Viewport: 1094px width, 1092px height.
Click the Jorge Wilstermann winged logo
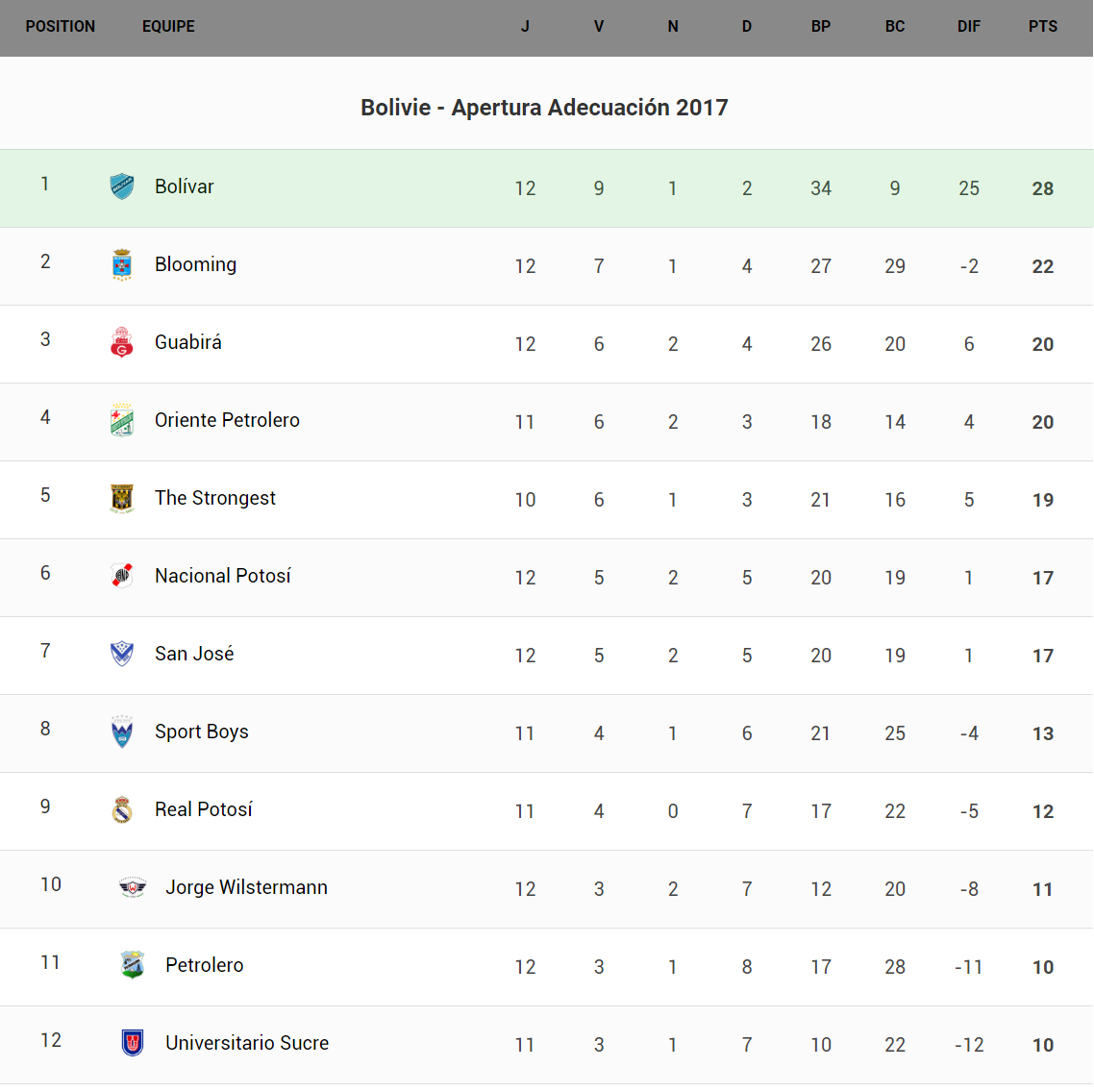point(133,887)
